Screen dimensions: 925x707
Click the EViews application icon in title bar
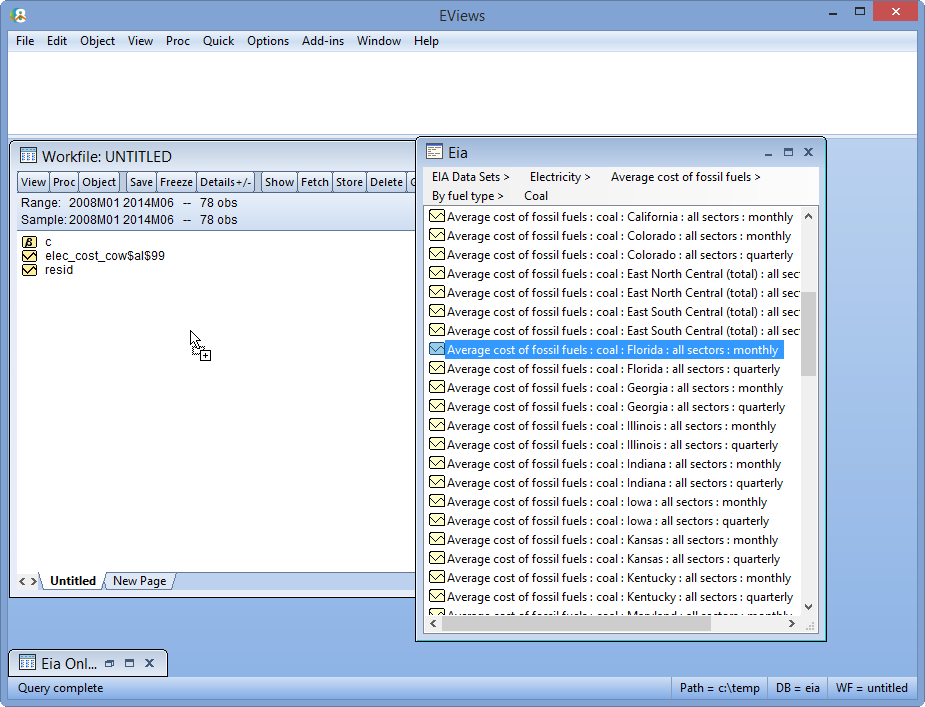tap(18, 15)
